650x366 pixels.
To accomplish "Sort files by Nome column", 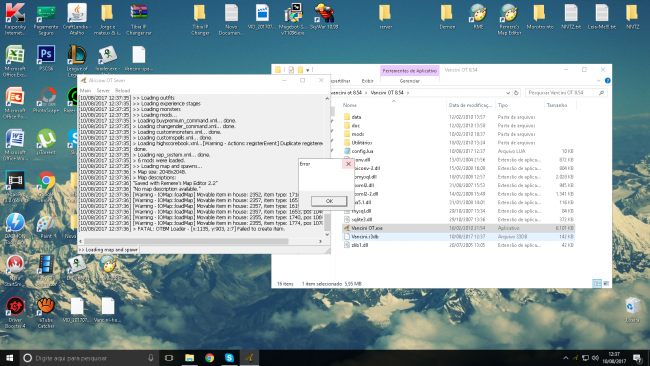I will click(x=349, y=105).
